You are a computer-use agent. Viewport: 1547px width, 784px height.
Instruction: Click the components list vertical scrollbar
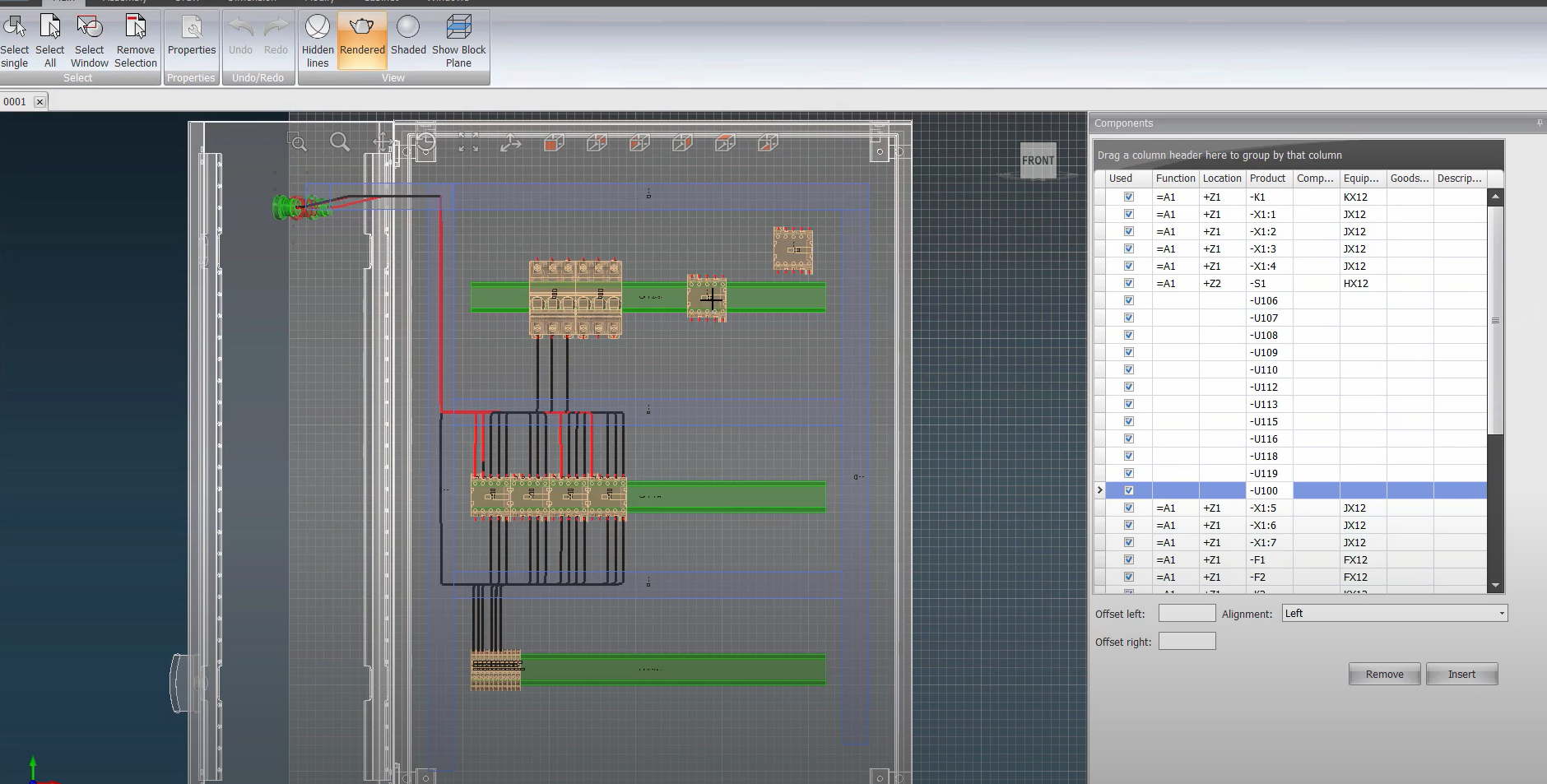(x=1495, y=320)
